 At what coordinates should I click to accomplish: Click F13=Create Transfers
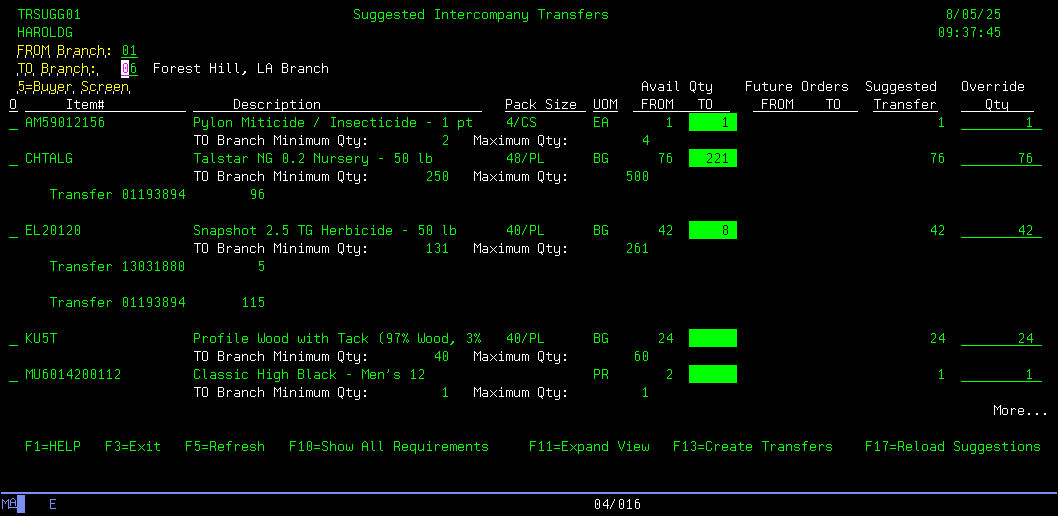coord(752,447)
